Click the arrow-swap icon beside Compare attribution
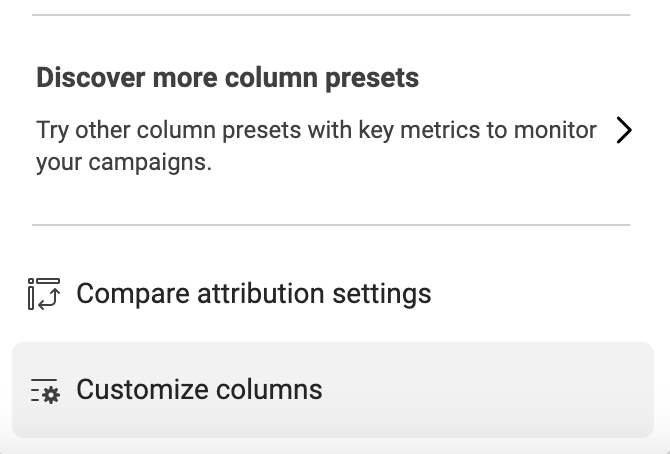The image size is (670, 454). click(44, 294)
